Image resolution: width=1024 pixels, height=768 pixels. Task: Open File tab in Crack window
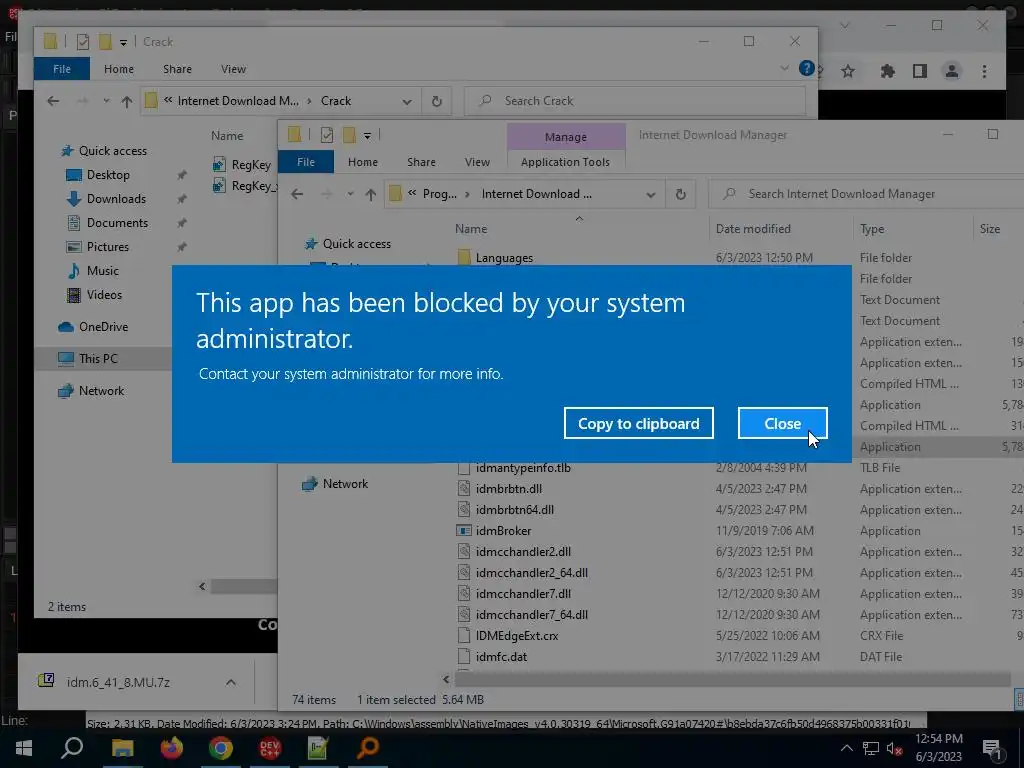tap(61, 69)
